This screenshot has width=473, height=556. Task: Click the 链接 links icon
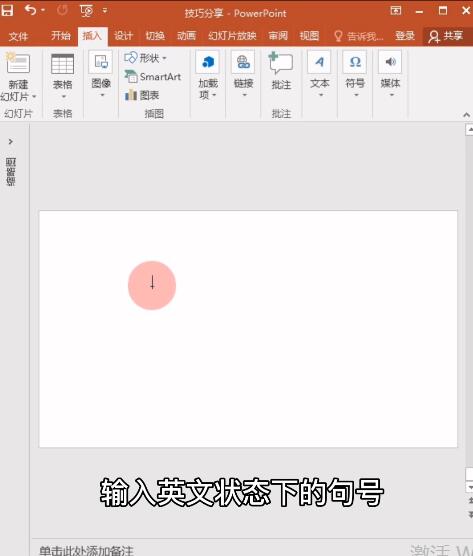coord(243,62)
